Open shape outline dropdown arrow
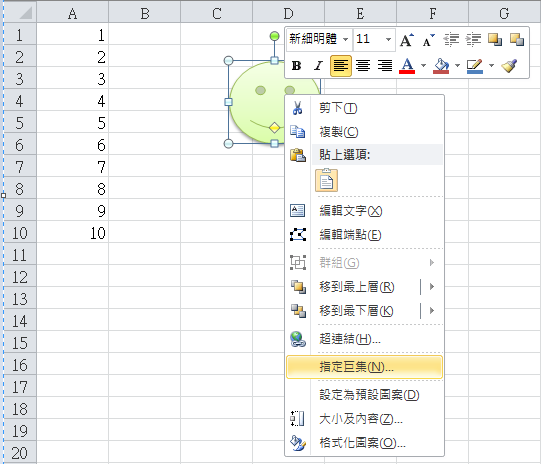 click(x=492, y=66)
